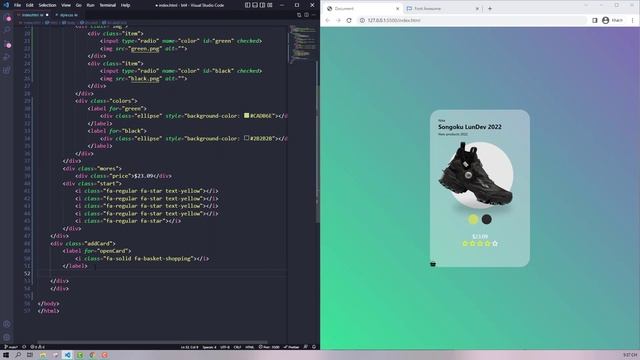Open Extensions view in activity bar
This screenshot has height=360, width=640.
7,70
